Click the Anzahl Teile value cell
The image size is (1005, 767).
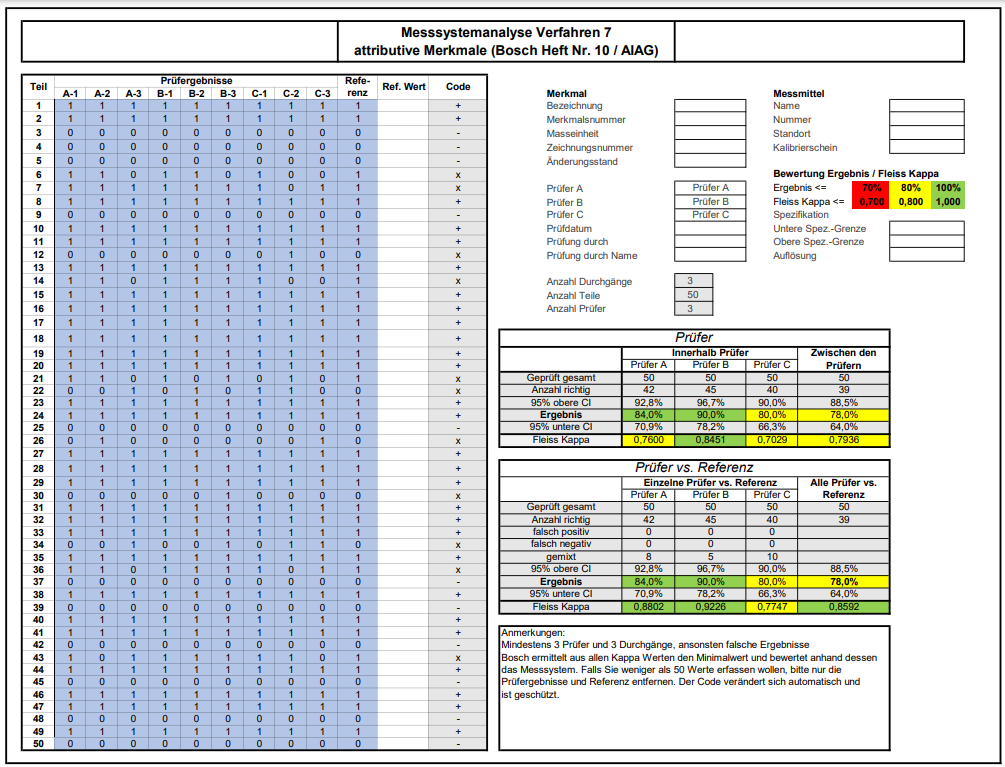(x=693, y=295)
